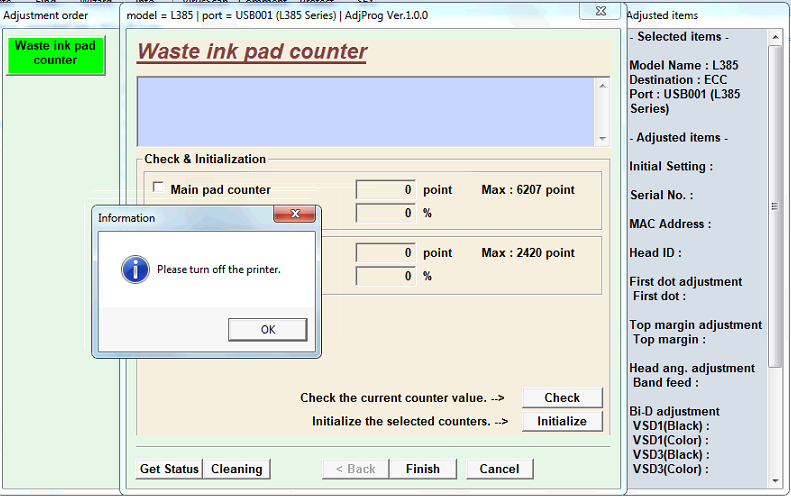Click 'VSD3(Color) :' entry
791x497 pixels.
pyautogui.click(x=670, y=469)
